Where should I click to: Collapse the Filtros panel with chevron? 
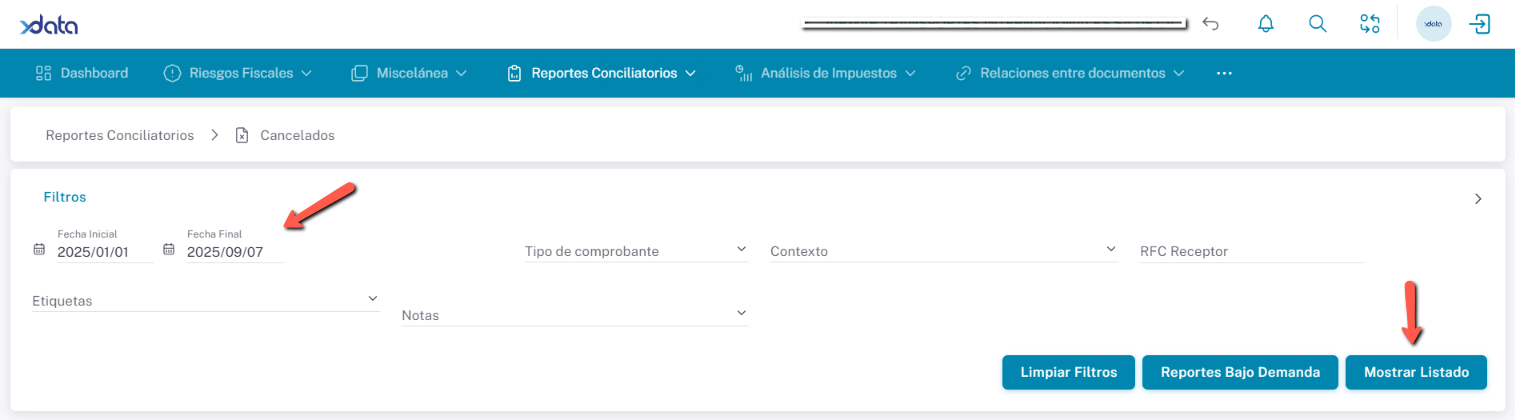(x=1478, y=198)
